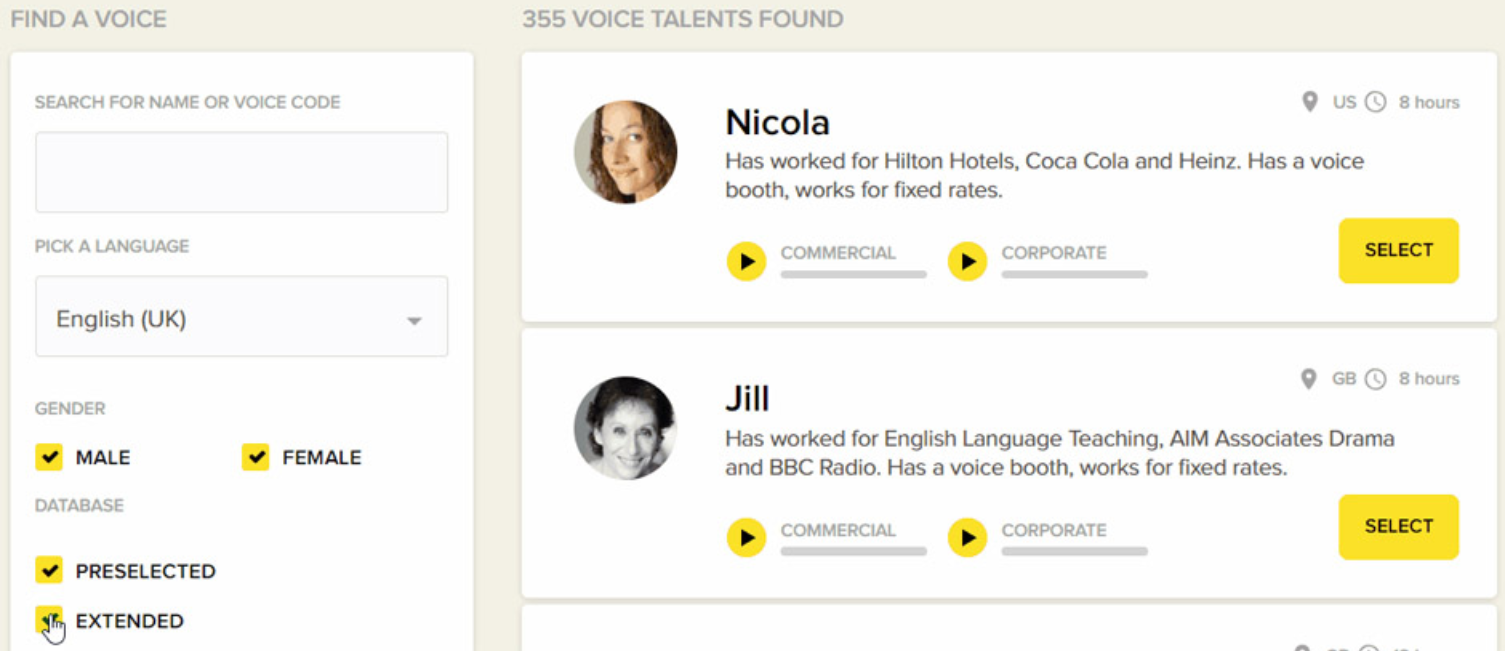Click the location pin icon next to US
The image size is (1506, 654).
click(1309, 102)
